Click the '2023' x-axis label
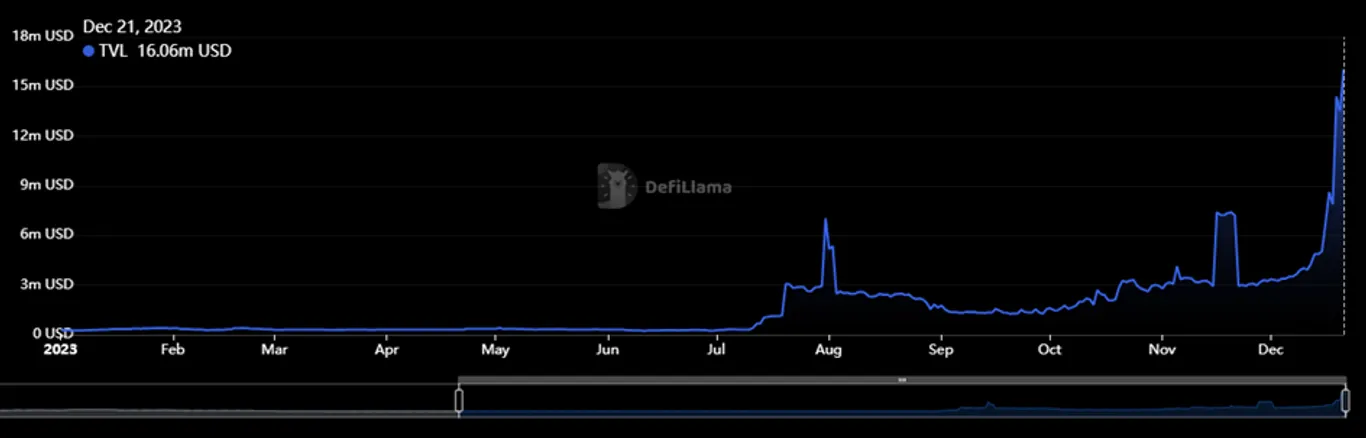1366x438 pixels. [x=59, y=350]
